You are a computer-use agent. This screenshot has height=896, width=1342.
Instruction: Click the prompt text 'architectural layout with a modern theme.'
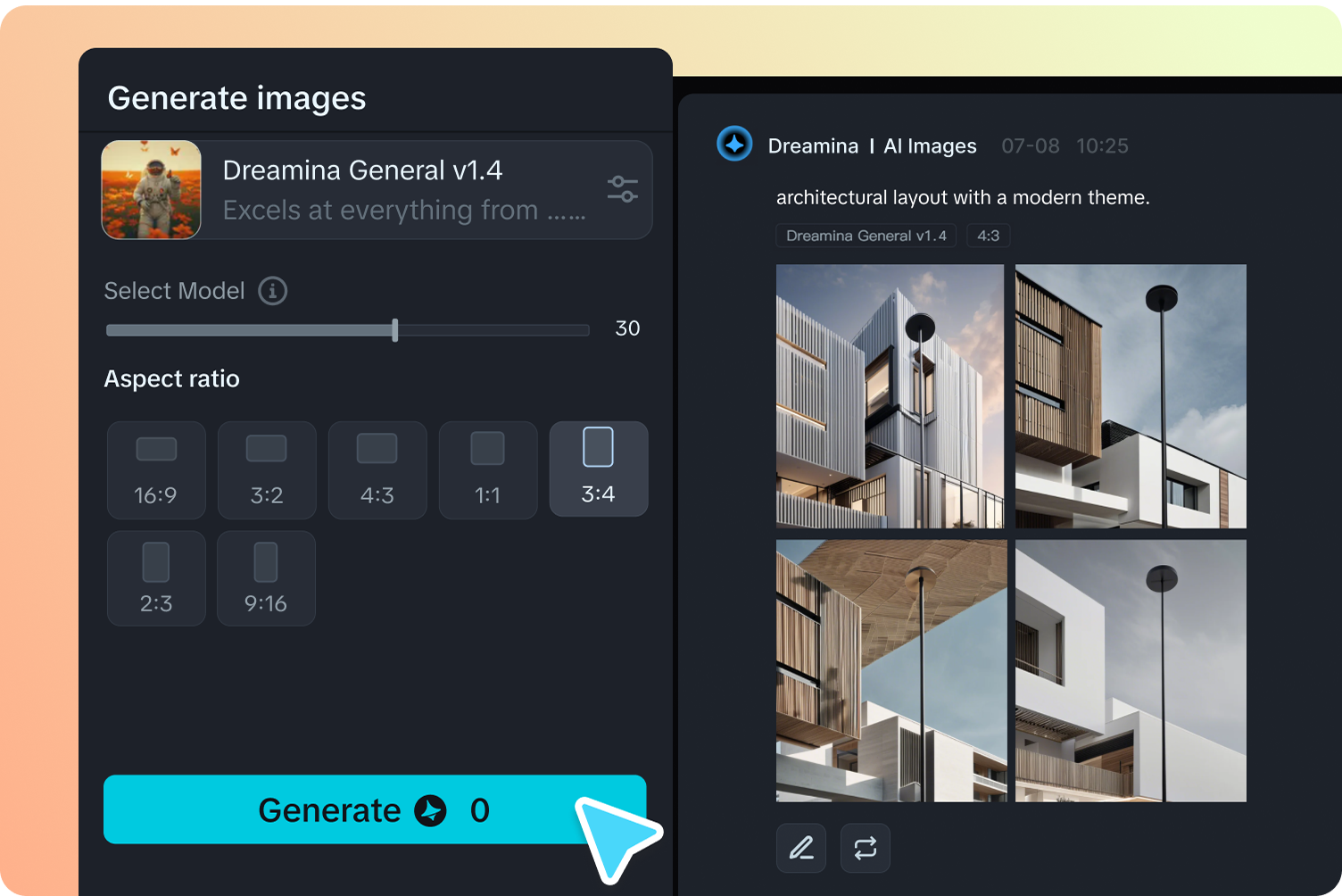963,197
